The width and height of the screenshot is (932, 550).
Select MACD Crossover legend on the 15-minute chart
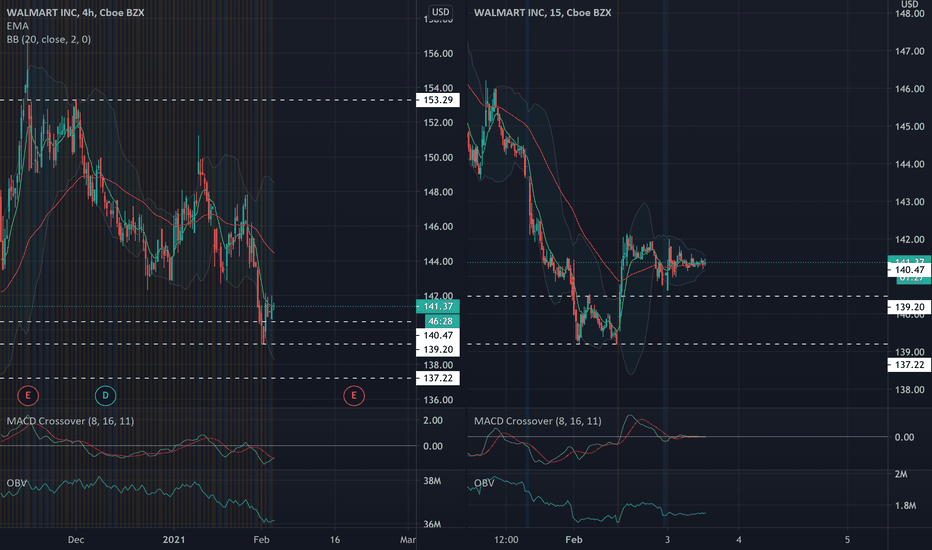537,421
